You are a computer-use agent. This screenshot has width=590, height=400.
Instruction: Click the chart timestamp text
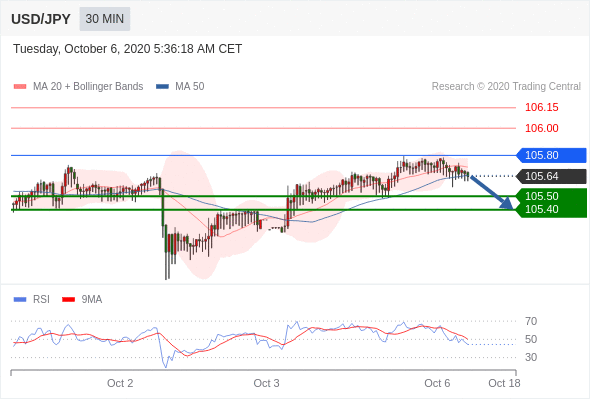[x=128, y=49]
